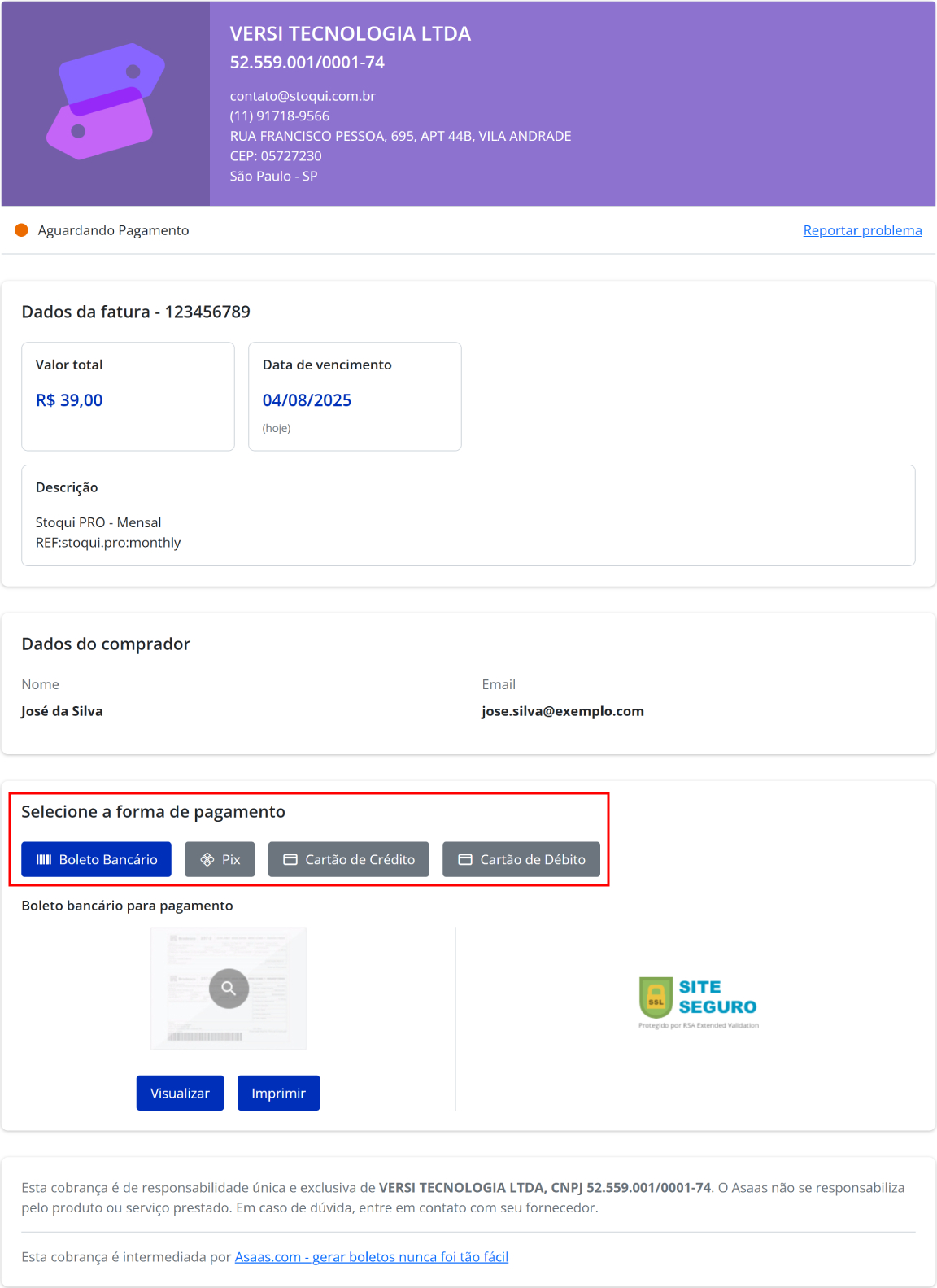Follow the Asaas.com footer link
Screen dimensions: 937x1288
[371, 1256]
